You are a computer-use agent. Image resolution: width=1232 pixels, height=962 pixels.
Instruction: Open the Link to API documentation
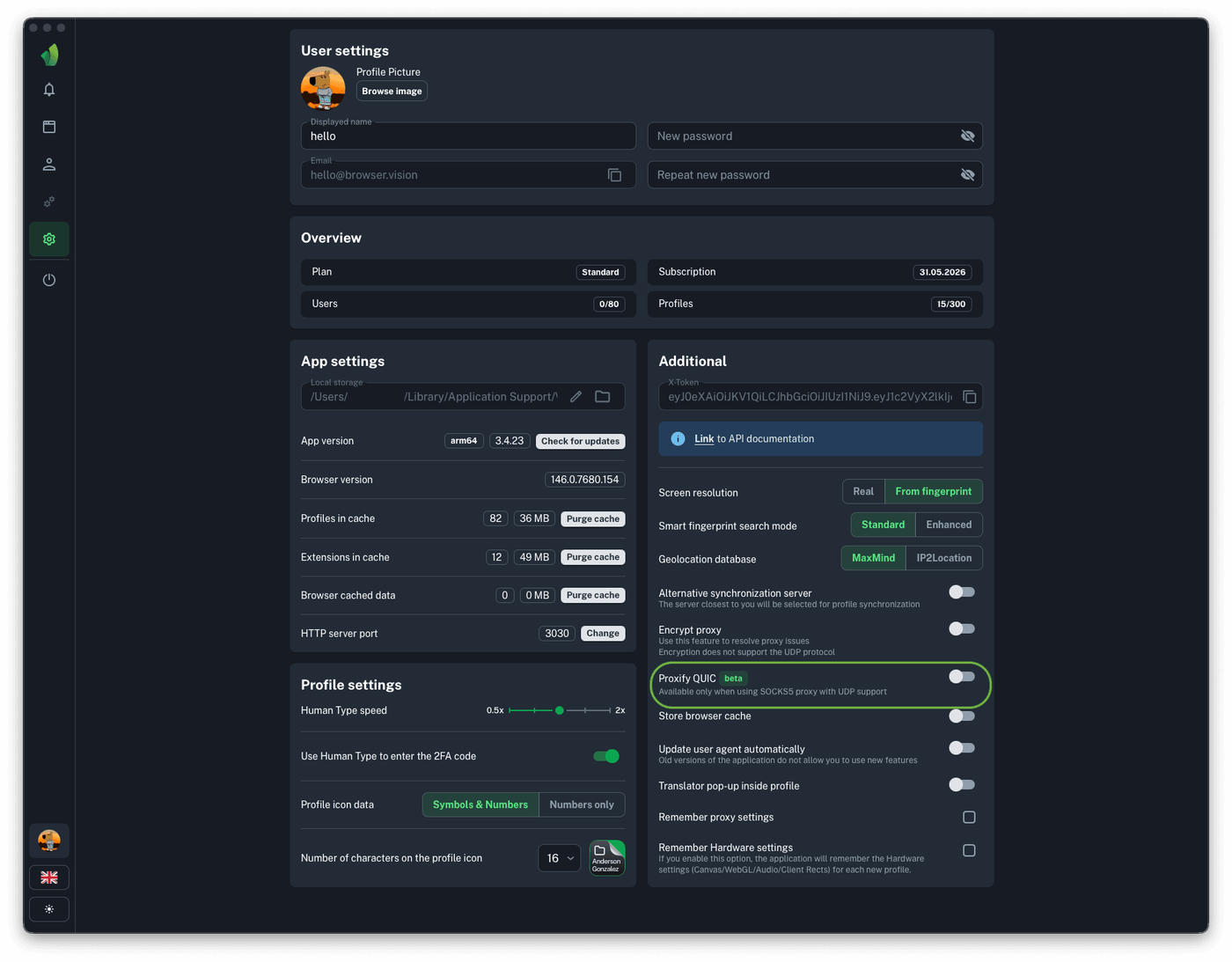(704, 439)
